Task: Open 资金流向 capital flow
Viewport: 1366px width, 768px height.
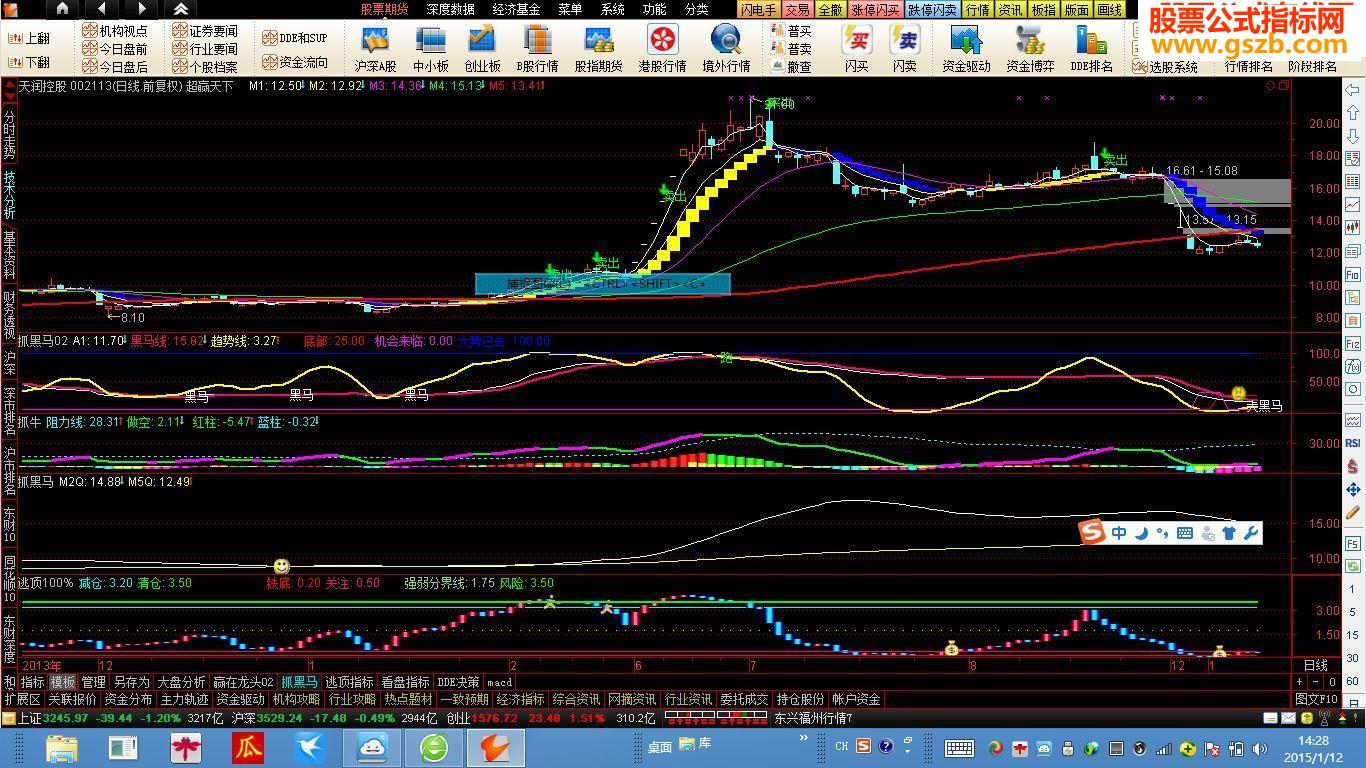Action: [295, 62]
